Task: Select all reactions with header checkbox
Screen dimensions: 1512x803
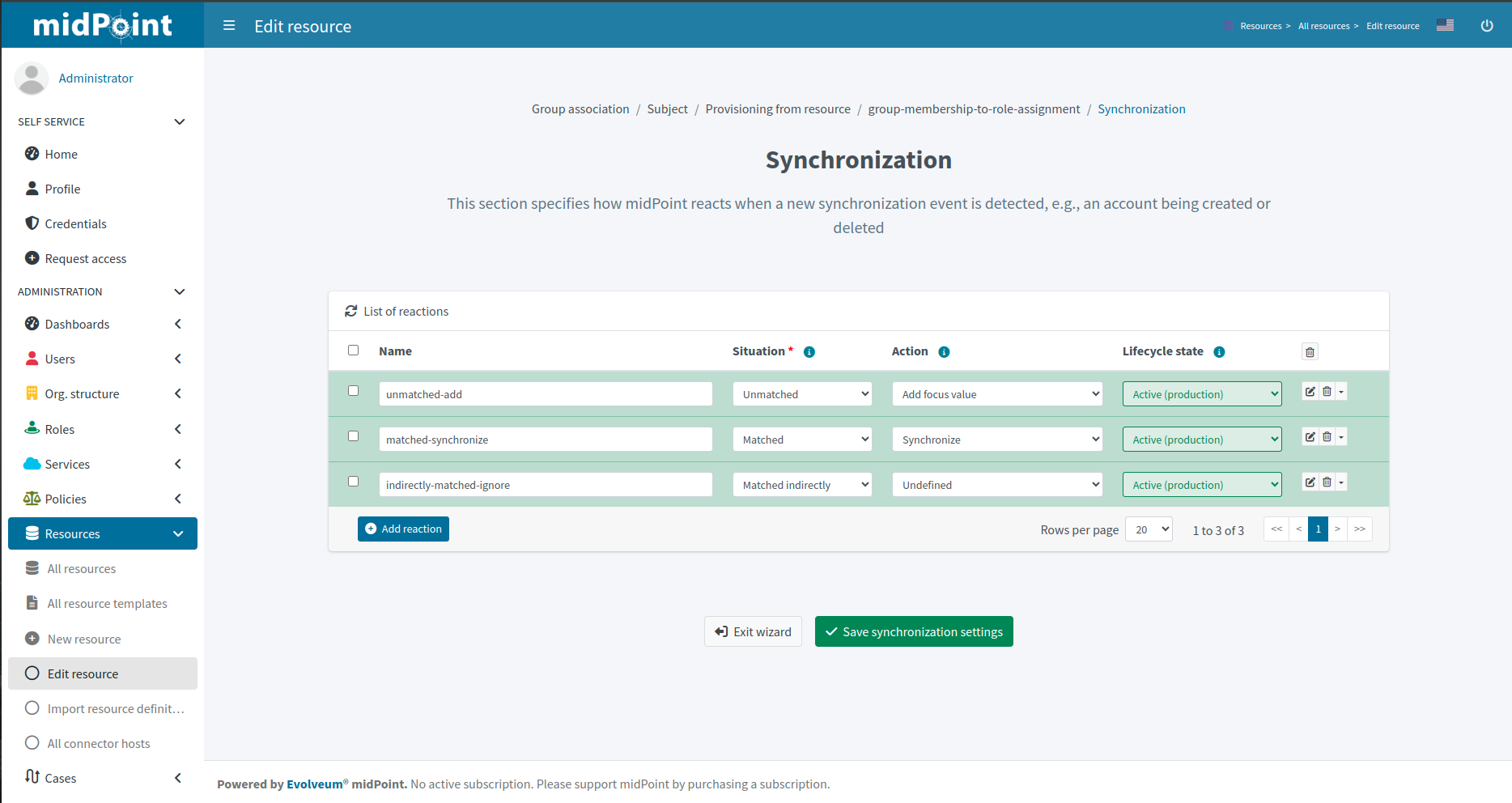Action: click(353, 350)
